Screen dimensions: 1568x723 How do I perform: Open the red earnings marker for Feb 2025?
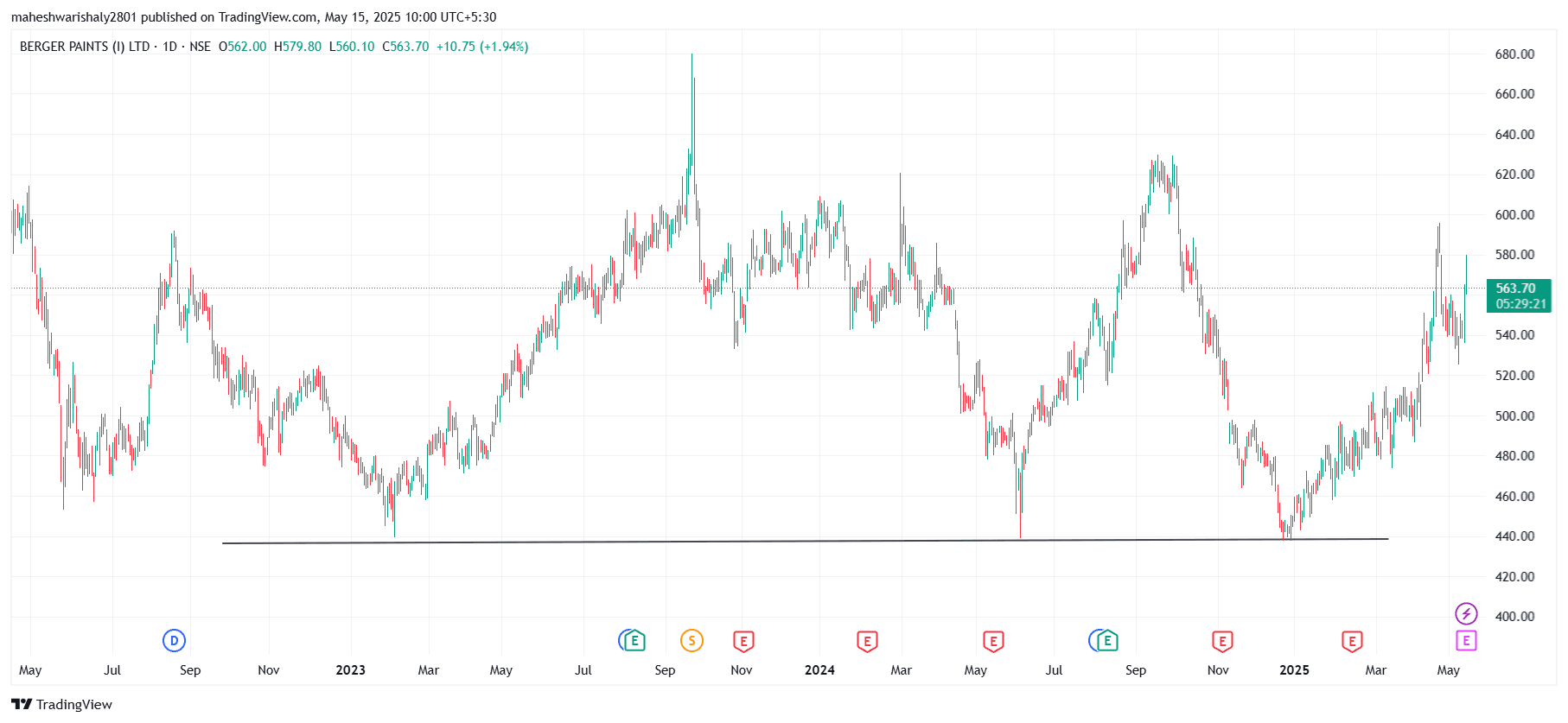click(1352, 642)
